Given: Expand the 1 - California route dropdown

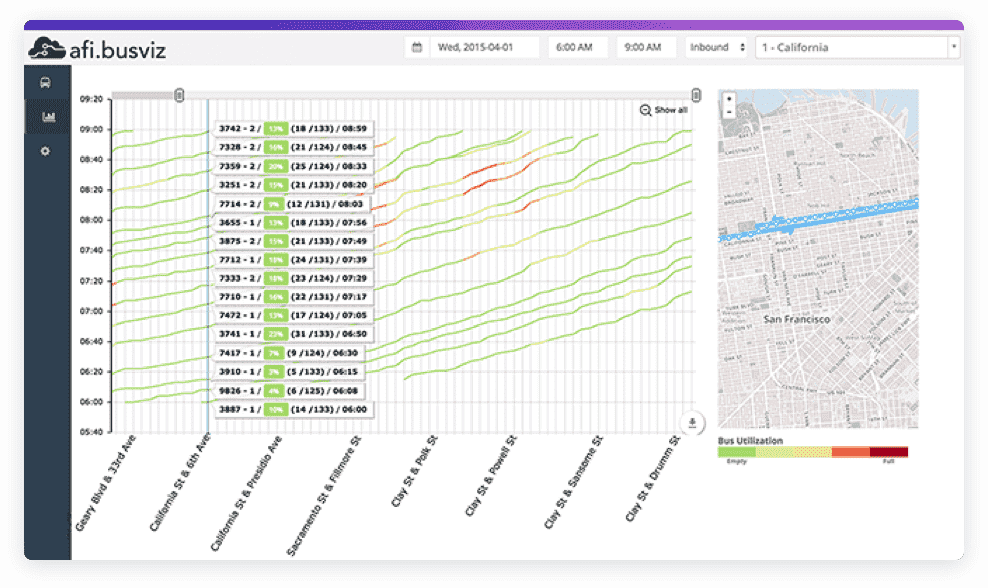Looking at the screenshot, I should pos(855,46).
